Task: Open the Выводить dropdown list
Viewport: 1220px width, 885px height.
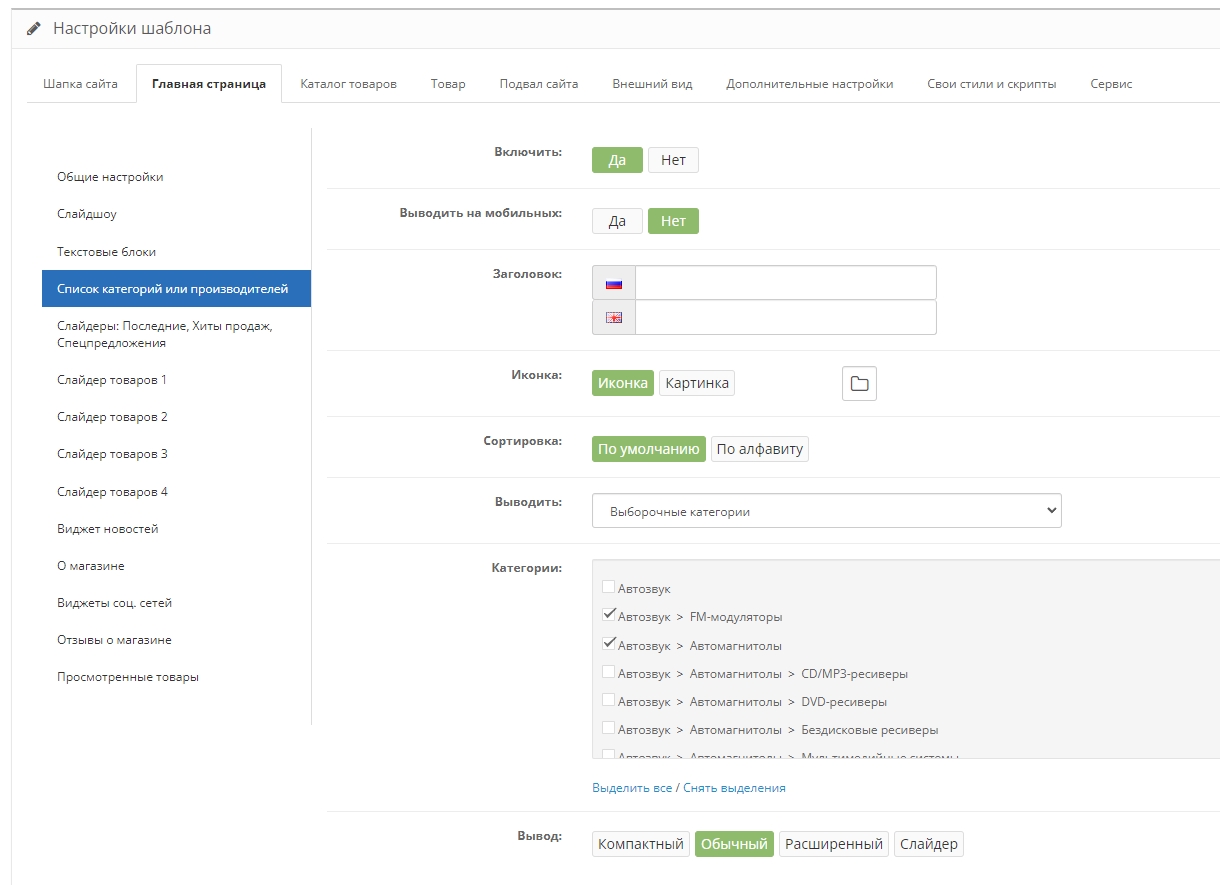Action: [826, 511]
